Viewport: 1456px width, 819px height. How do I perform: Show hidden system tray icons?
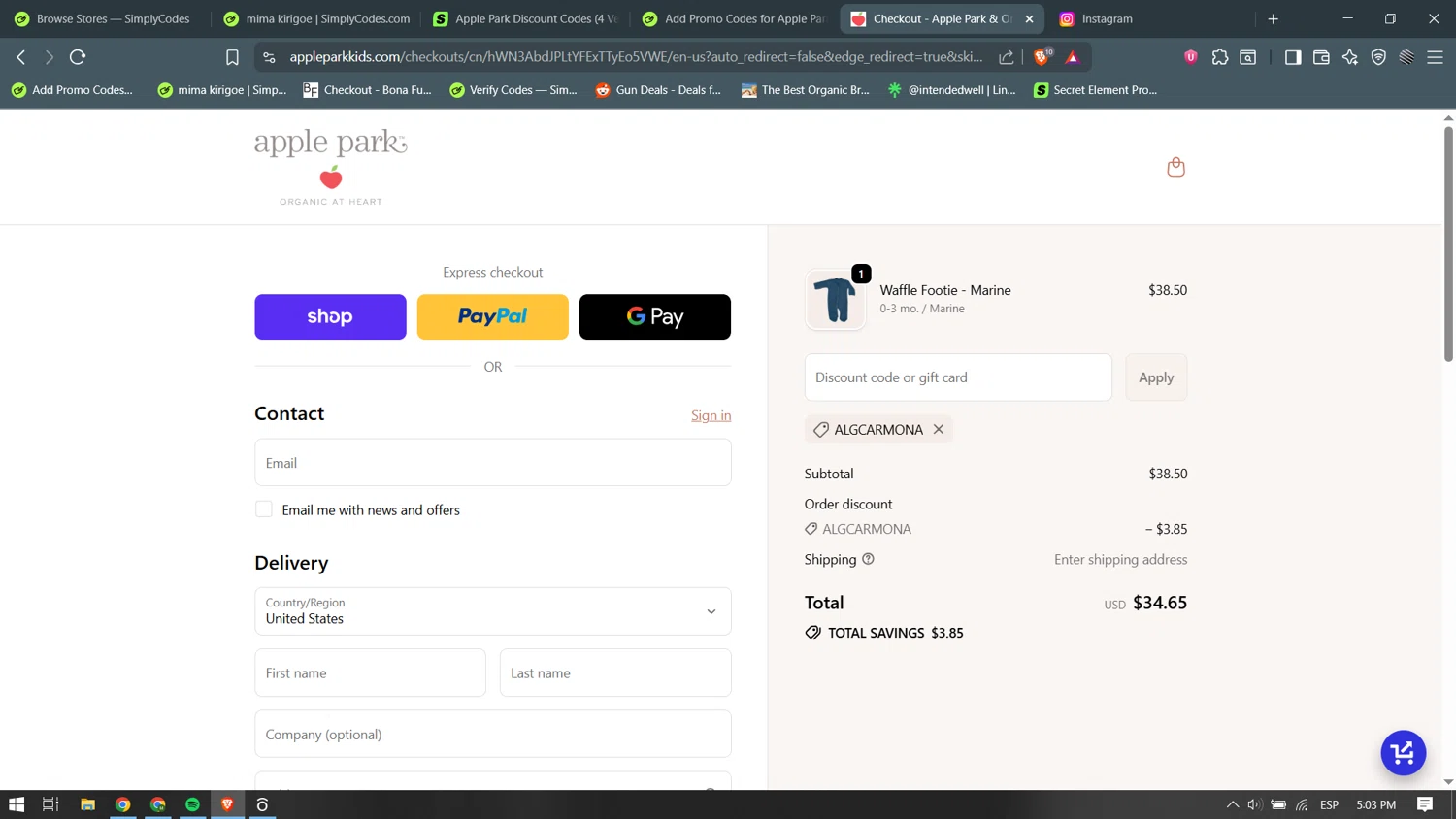pyautogui.click(x=1232, y=804)
